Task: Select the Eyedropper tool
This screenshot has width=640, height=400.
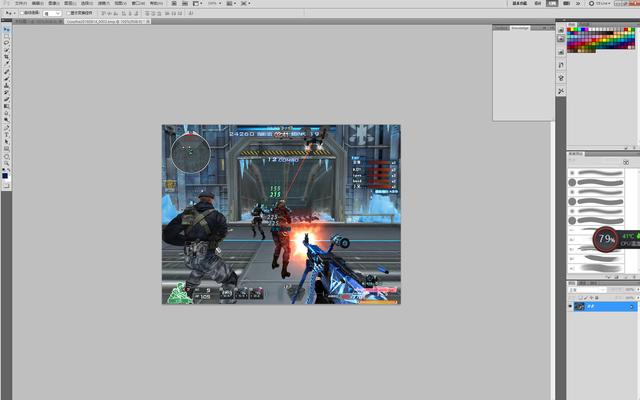Action: click(7, 63)
